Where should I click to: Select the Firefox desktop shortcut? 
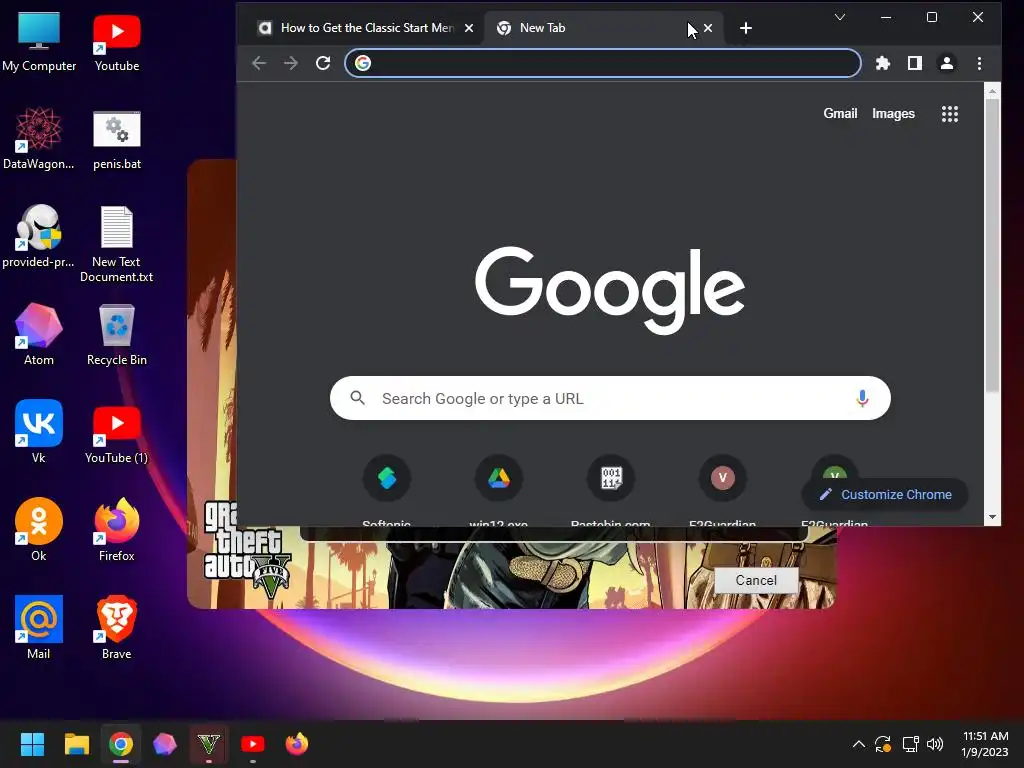[117, 530]
